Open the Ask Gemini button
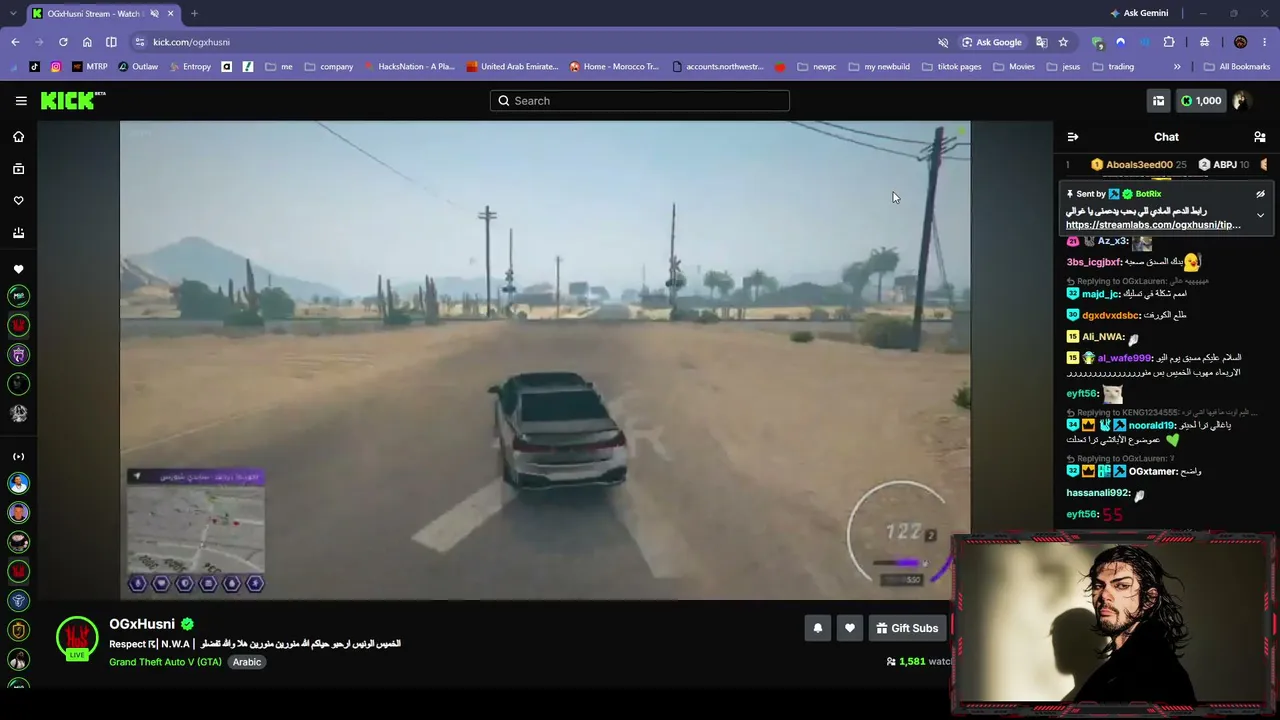The image size is (1280, 720). pyautogui.click(x=1139, y=13)
